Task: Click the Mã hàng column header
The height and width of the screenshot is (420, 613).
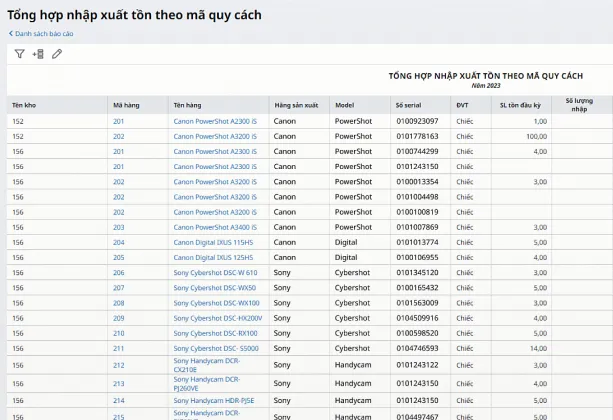Action: click(125, 104)
